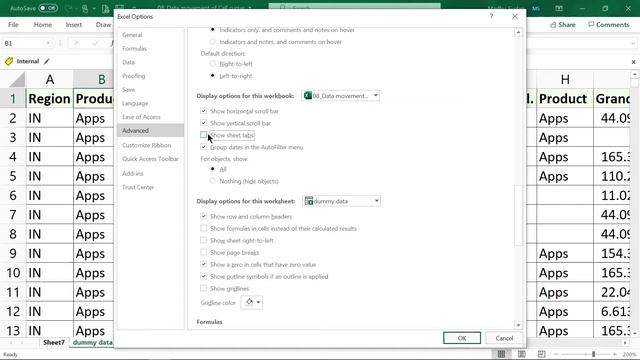Enable Show sheet tabs checkbox
The height and width of the screenshot is (360, 640).
pyautogui.click(x=204, y=135)
